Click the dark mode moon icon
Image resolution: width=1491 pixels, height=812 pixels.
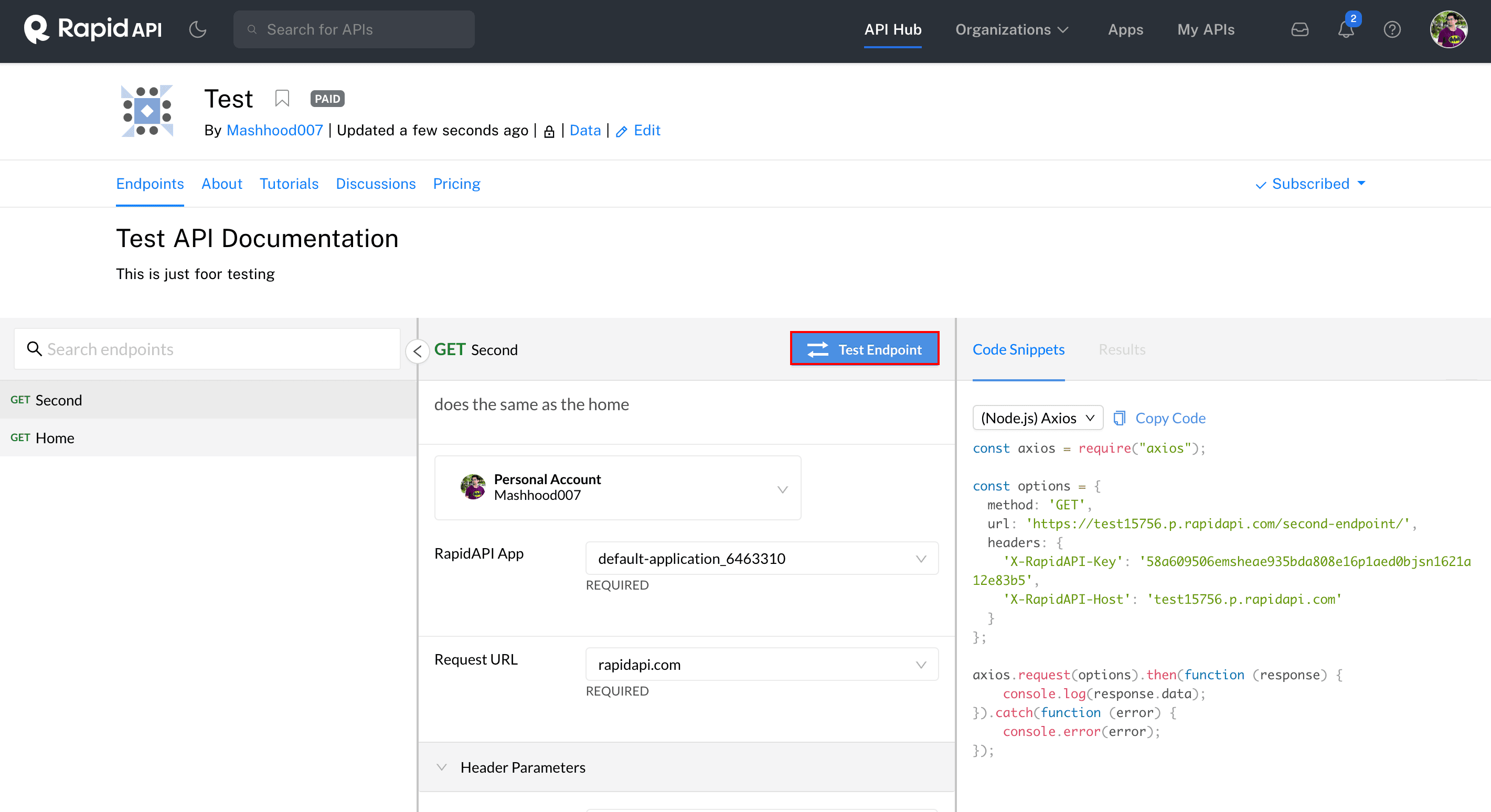(x=197, y=29)
